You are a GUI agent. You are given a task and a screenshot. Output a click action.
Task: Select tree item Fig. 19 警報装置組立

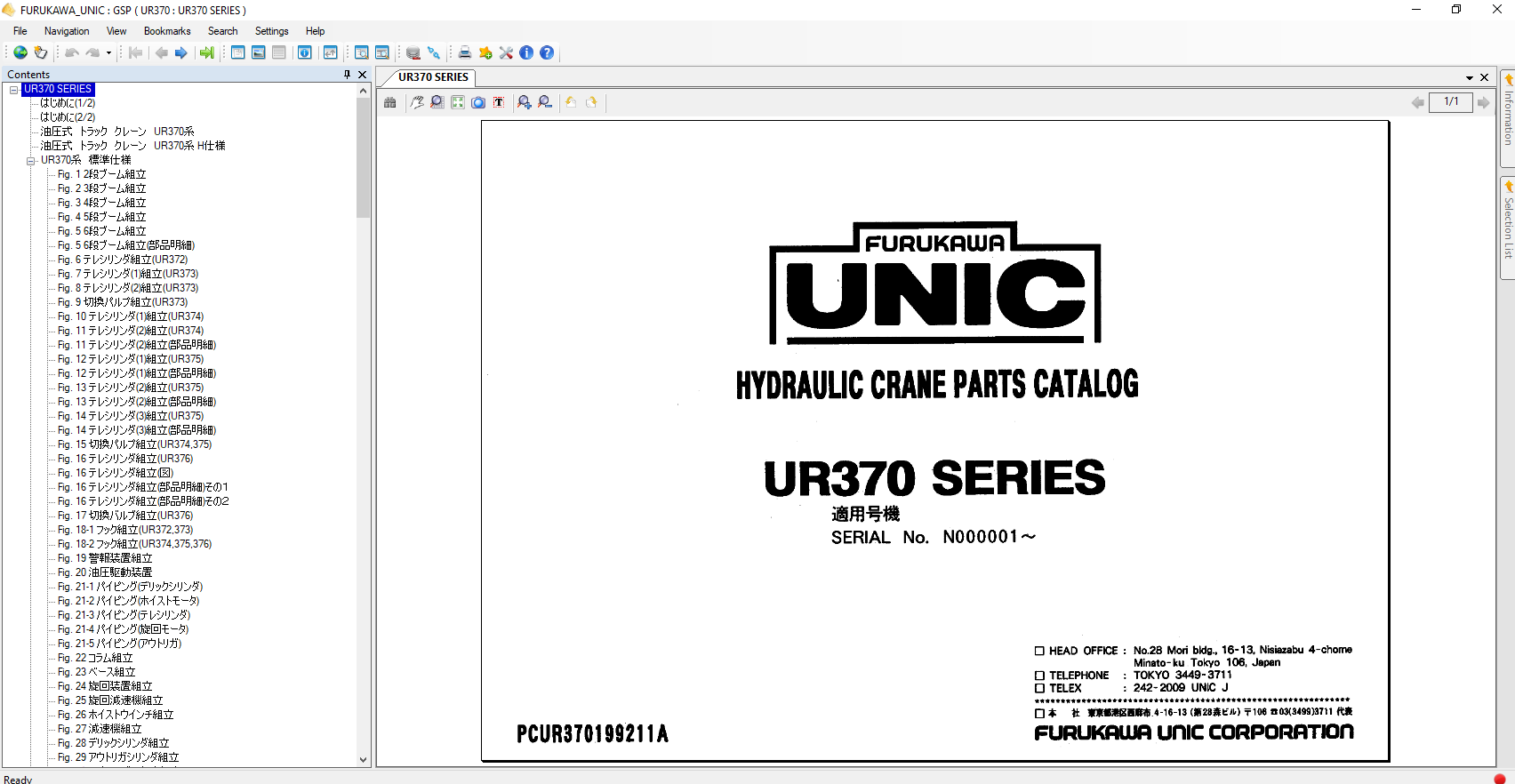point(105,558)
